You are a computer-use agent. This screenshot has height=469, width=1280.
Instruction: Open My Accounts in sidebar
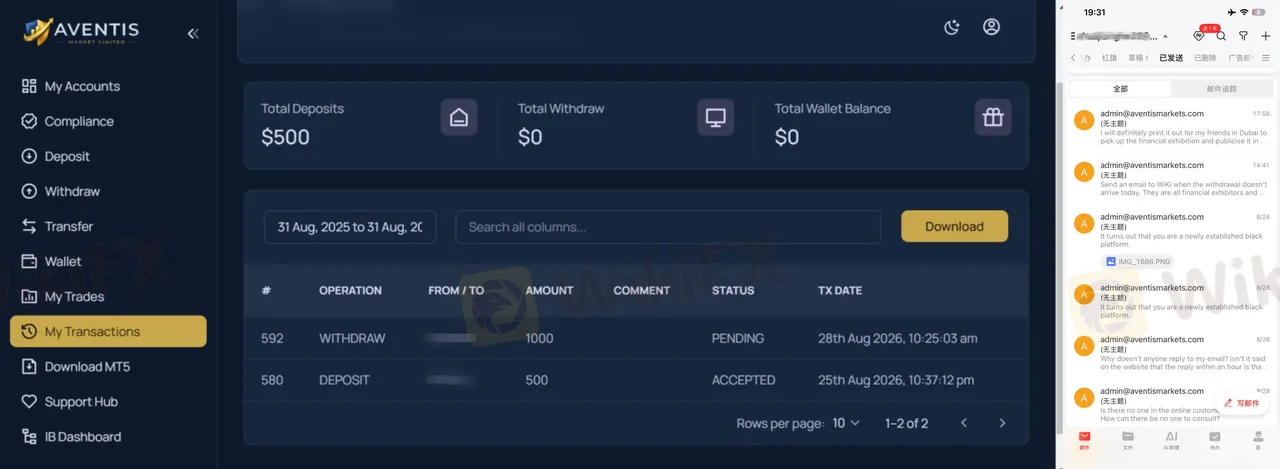click(108, 86)
